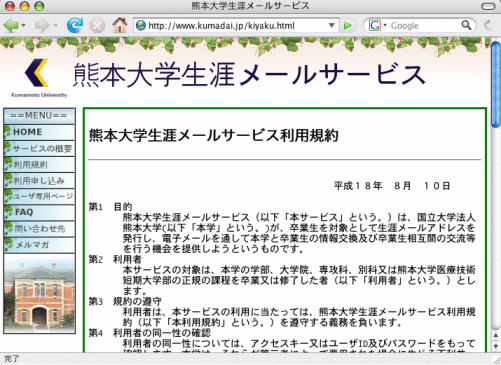
Task: Open 利用規約 menu item
Action: click(39, 165)
